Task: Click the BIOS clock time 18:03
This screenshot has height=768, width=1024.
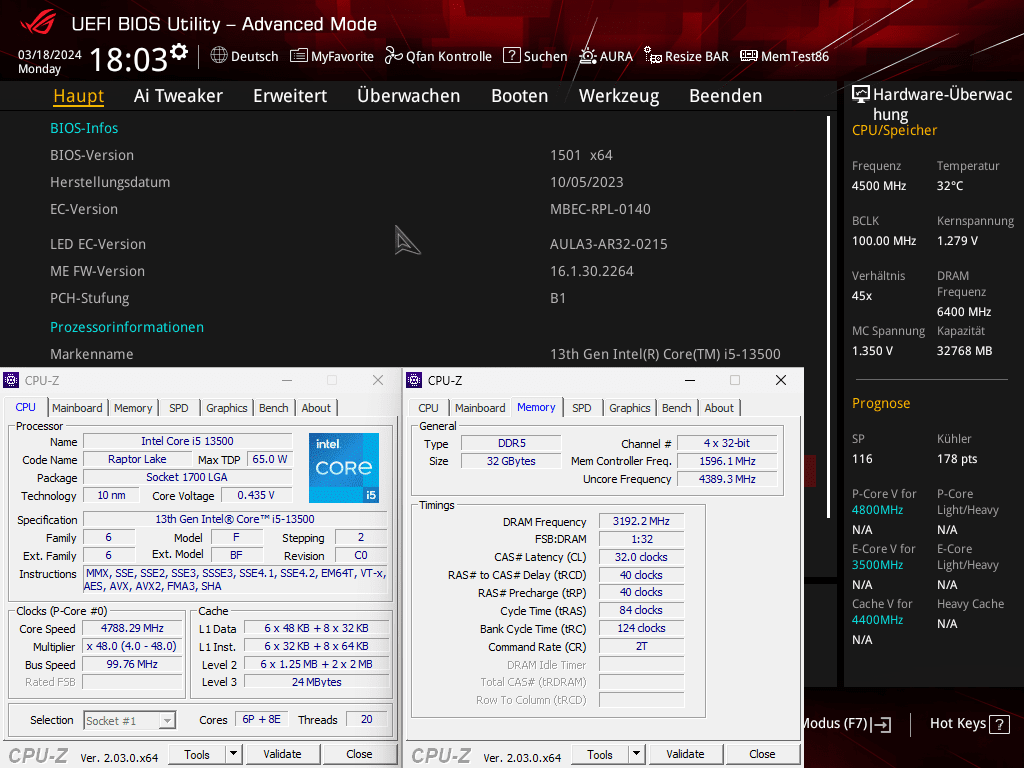Action: pos(129,60)
